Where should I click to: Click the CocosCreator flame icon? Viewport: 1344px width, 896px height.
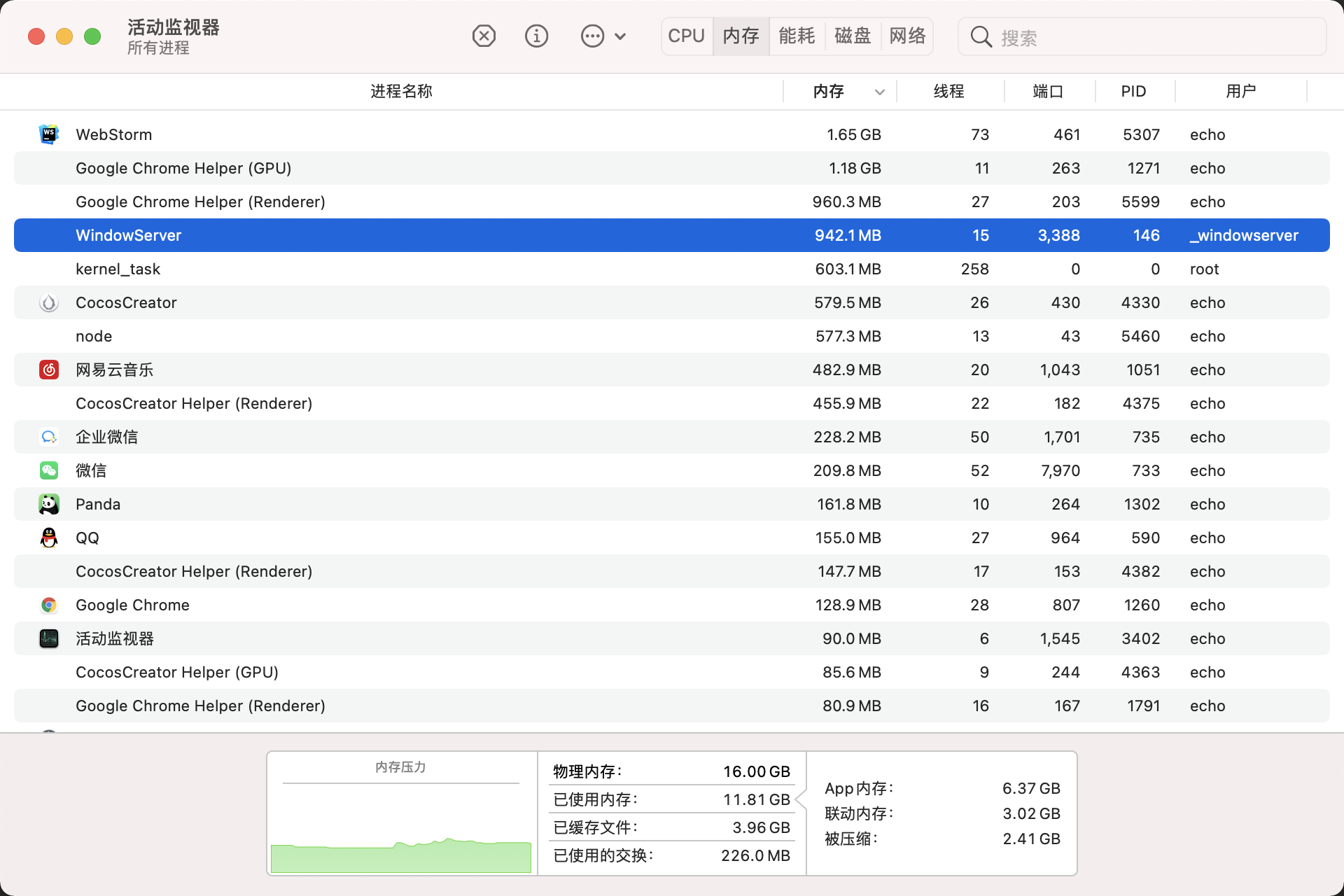[49, 302]
